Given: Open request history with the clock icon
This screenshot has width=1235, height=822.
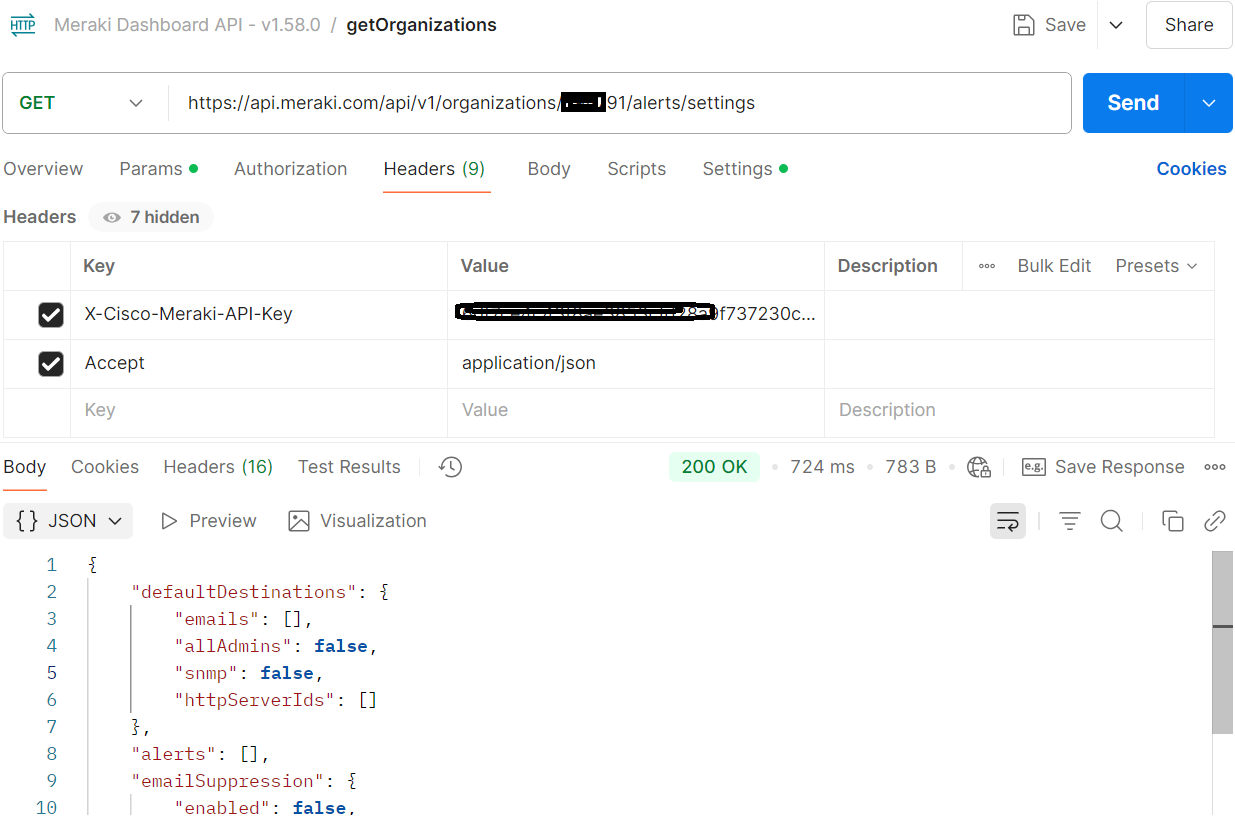Looking at the screenshot, I should pos(449,466).
